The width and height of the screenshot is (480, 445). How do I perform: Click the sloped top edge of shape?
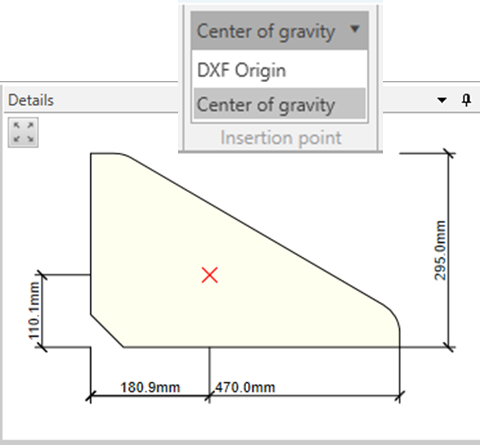[253, 230]
